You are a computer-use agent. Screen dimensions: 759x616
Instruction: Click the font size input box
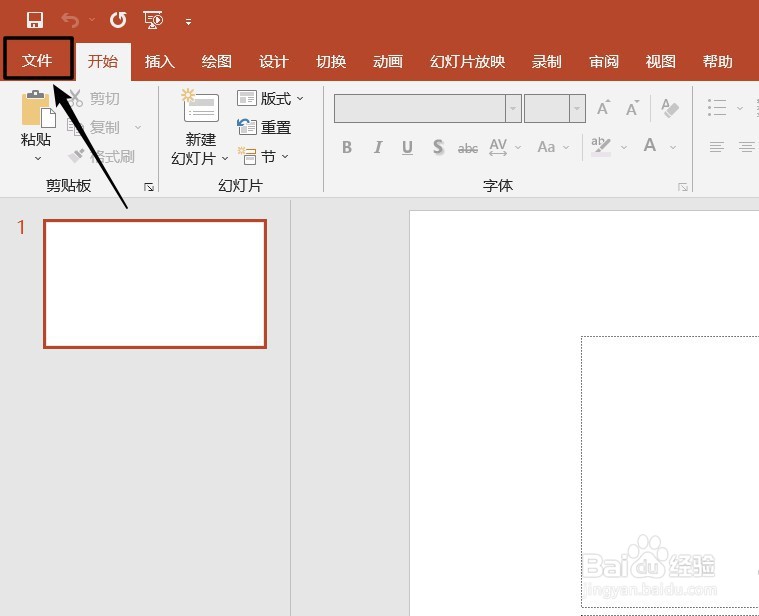(x=547, y=108)
